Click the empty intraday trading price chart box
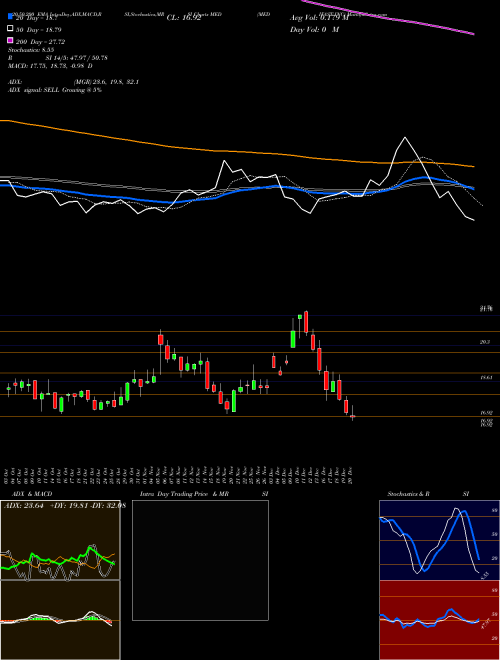The image size is (500, 660). [200, 560]
